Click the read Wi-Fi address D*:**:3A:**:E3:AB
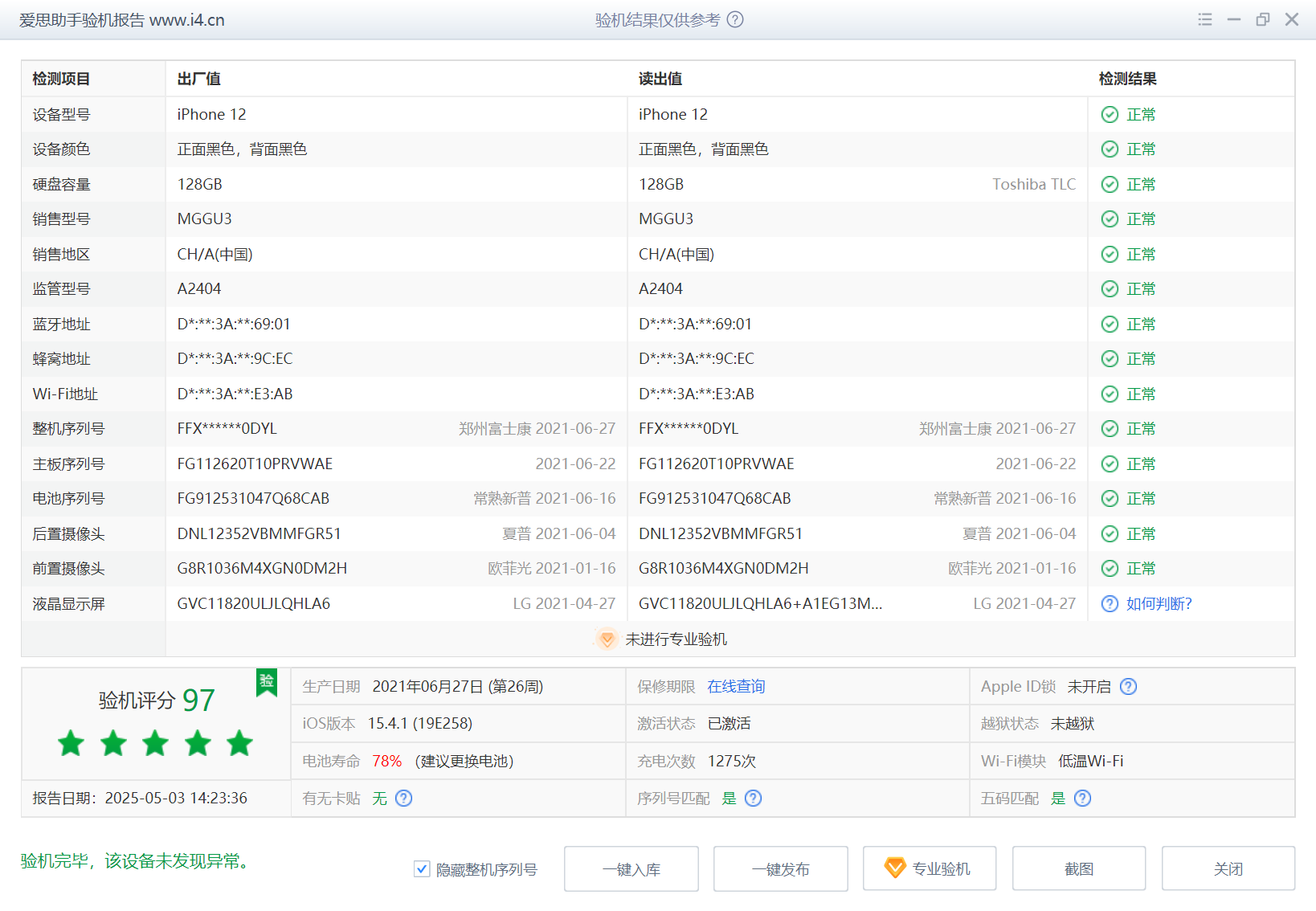Viewport: 1316px width, 911px height. [697, 394]
